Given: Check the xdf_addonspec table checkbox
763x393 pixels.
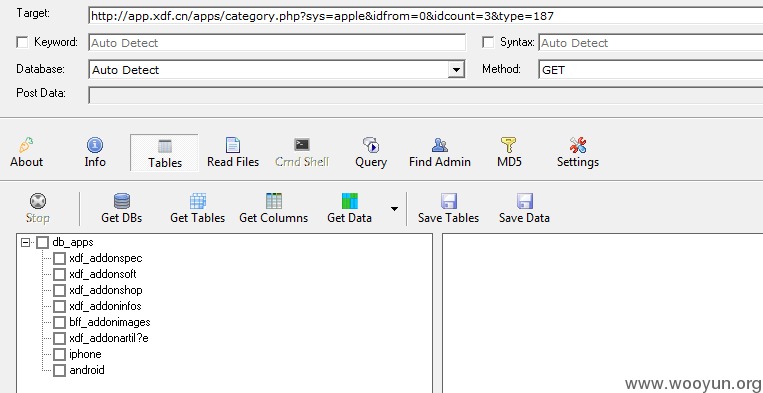Looking at the screenshot, I should tap(59, 258).
